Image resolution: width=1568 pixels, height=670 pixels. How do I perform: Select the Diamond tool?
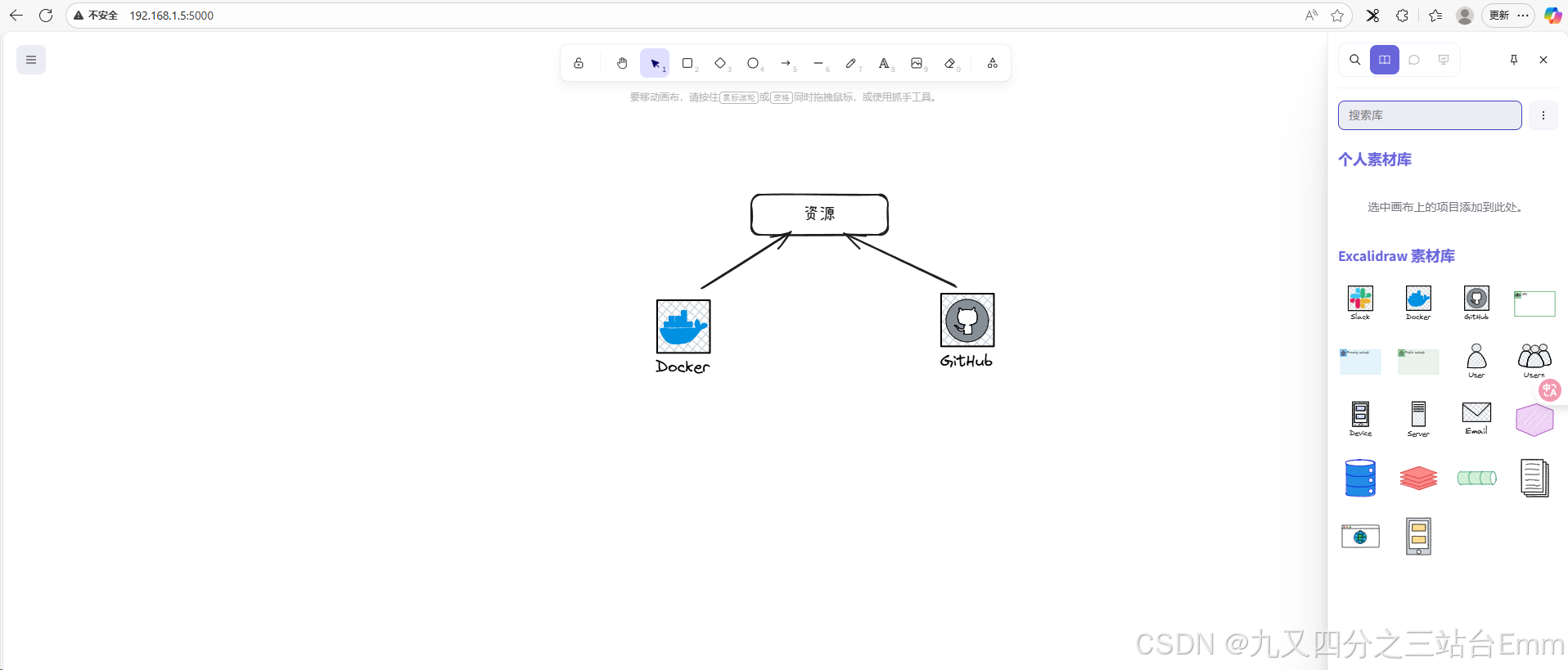(720, 63)
